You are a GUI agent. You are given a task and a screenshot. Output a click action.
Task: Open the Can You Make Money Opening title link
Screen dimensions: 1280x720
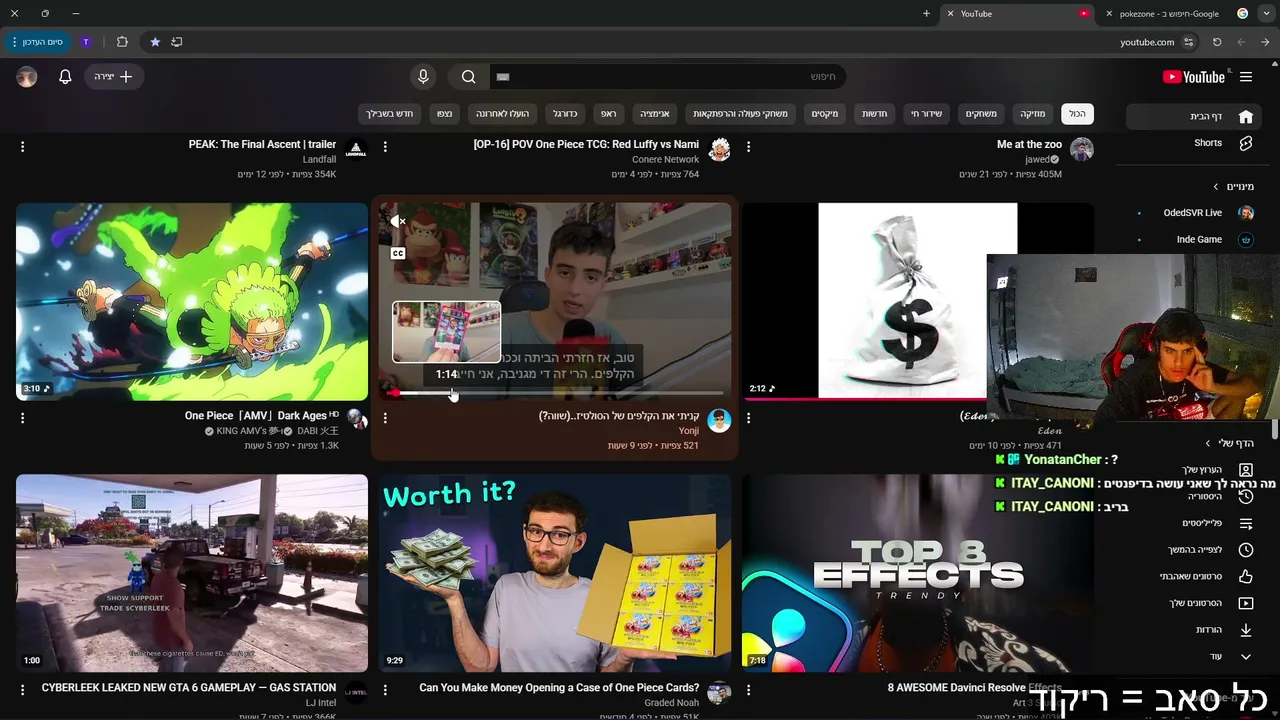pyautogui.click(x=559, y=688)
